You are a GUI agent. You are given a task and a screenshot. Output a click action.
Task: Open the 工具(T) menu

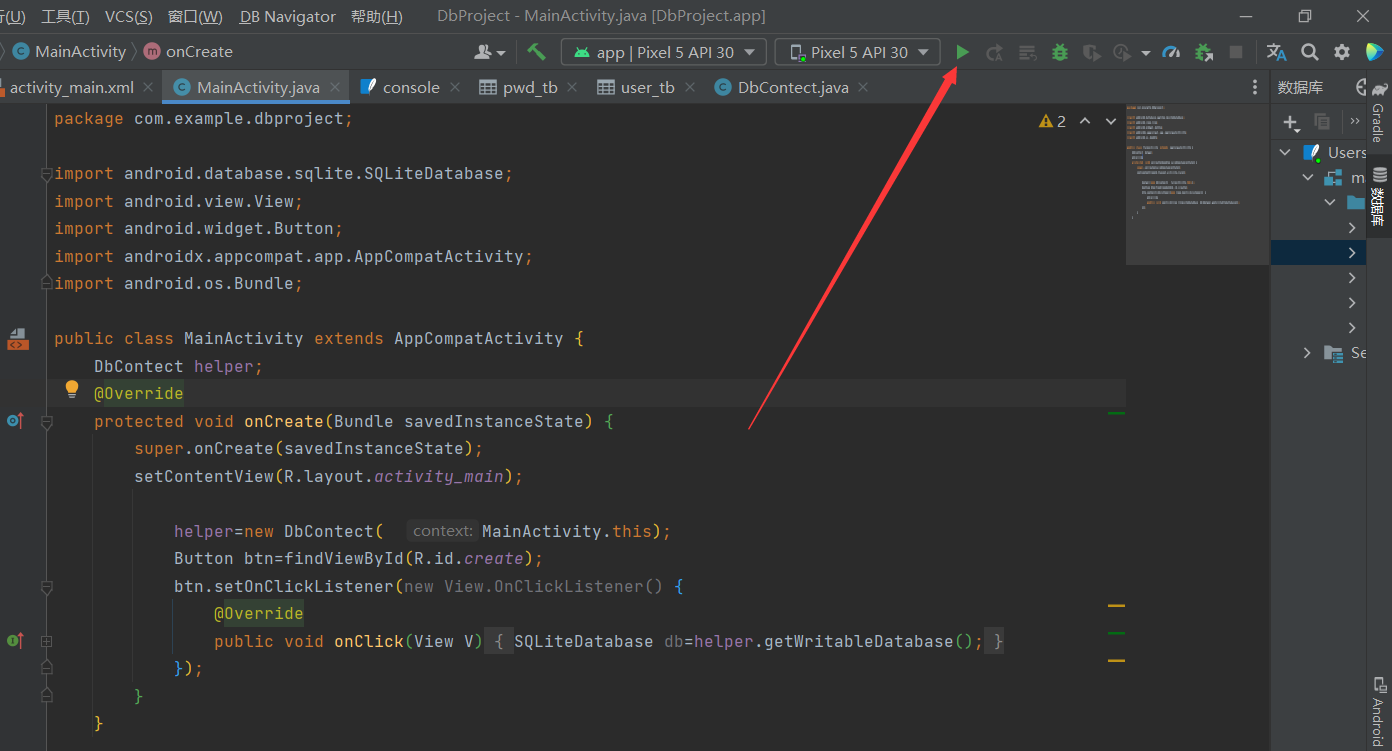coord(65,17)
